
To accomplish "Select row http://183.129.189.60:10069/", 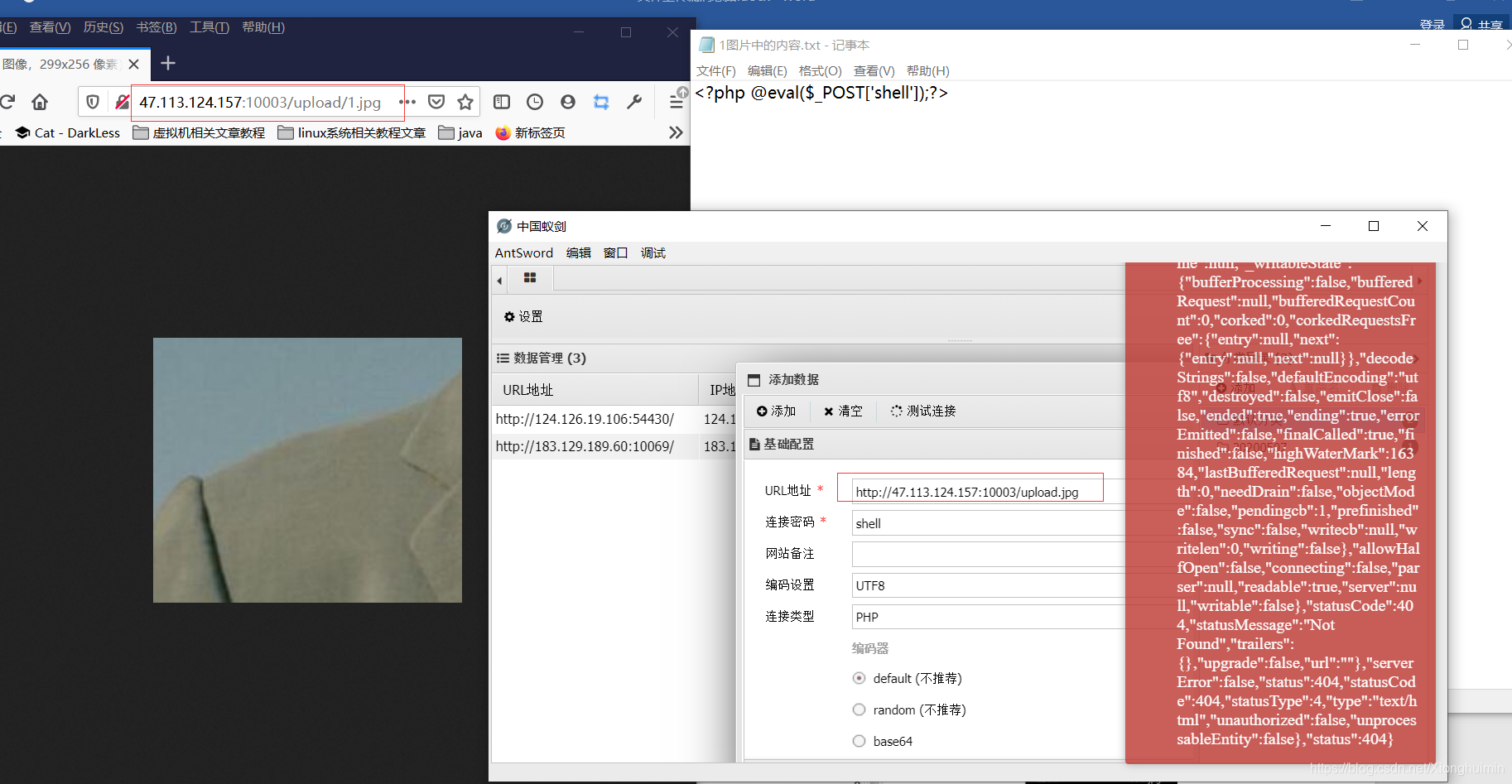I will (x=614, y=446).
